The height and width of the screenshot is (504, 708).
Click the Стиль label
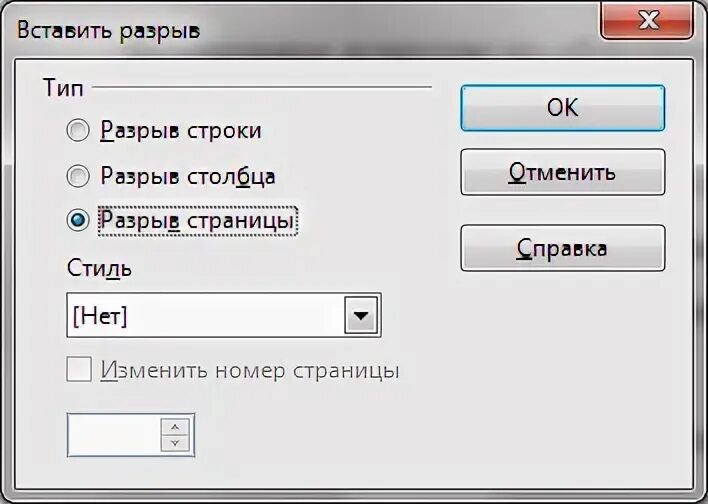pos(99,268)
